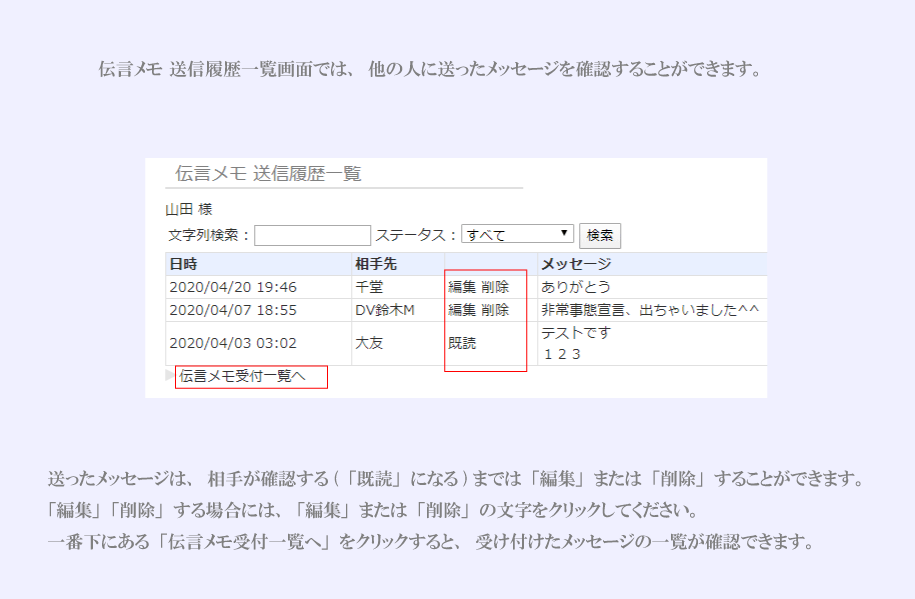This screenshot has width=915, height=599.
Task: Select the date 2020/04/20 19:46
Action: click(x=233, y=287)
